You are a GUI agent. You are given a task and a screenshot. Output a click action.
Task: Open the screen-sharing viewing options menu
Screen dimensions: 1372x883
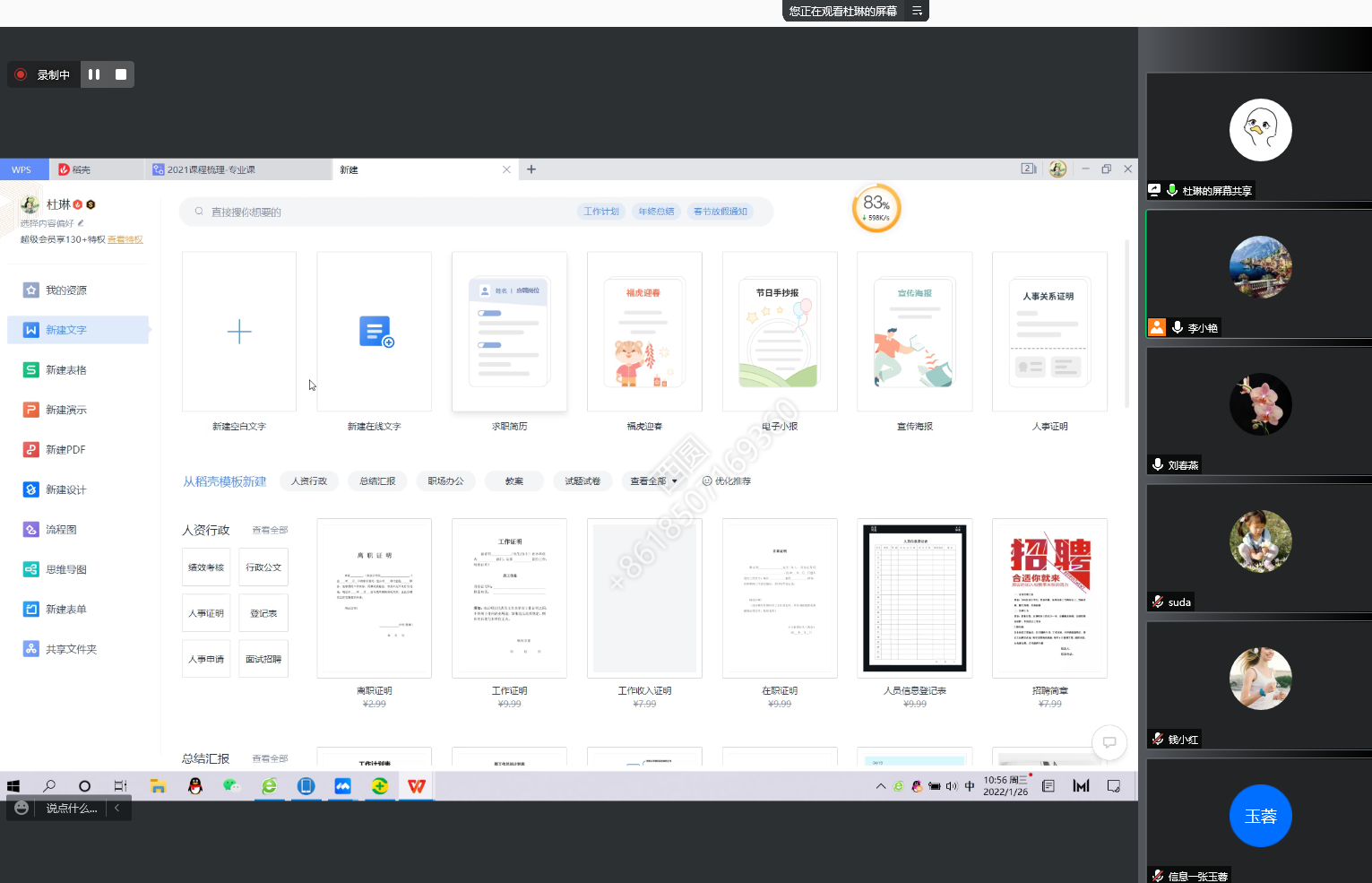(x=917, y=11)
